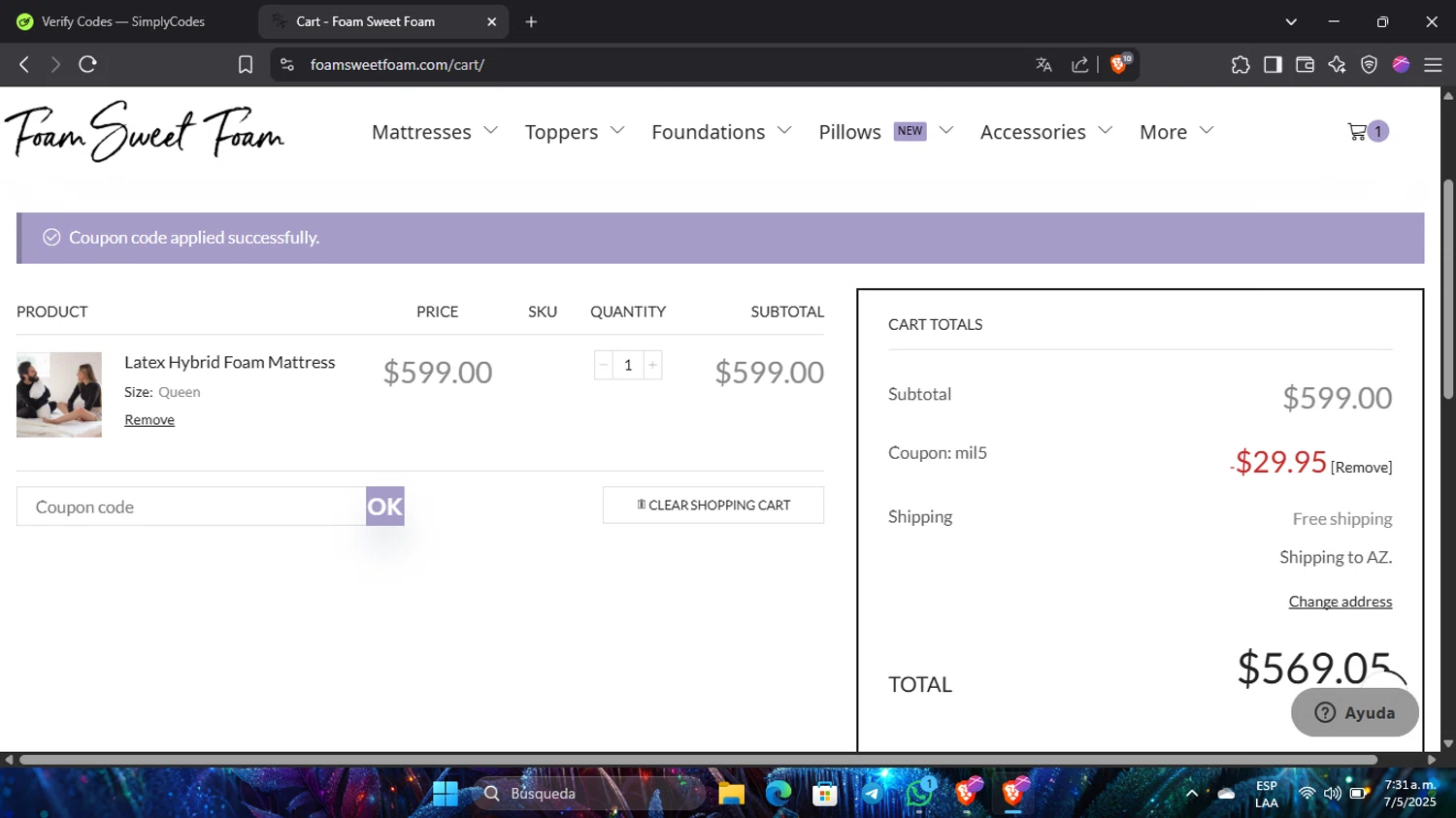Click the Change address link
This screenshot has height=818, width=1456.
coord(1340,602)
